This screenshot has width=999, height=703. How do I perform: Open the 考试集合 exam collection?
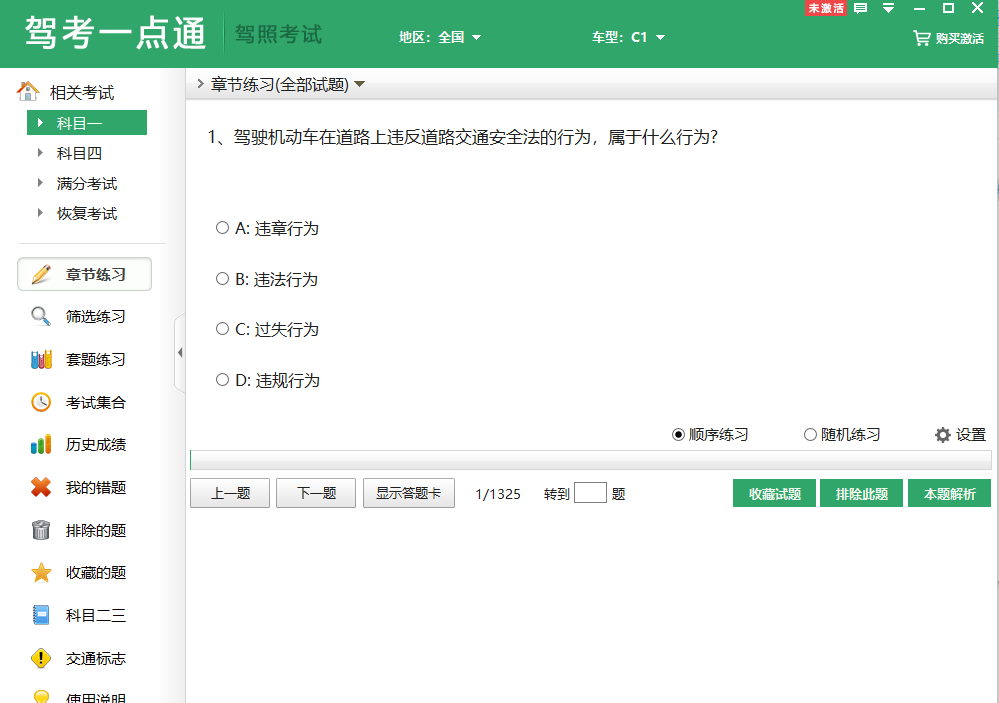pyautogui.click(x=84, y=402)
